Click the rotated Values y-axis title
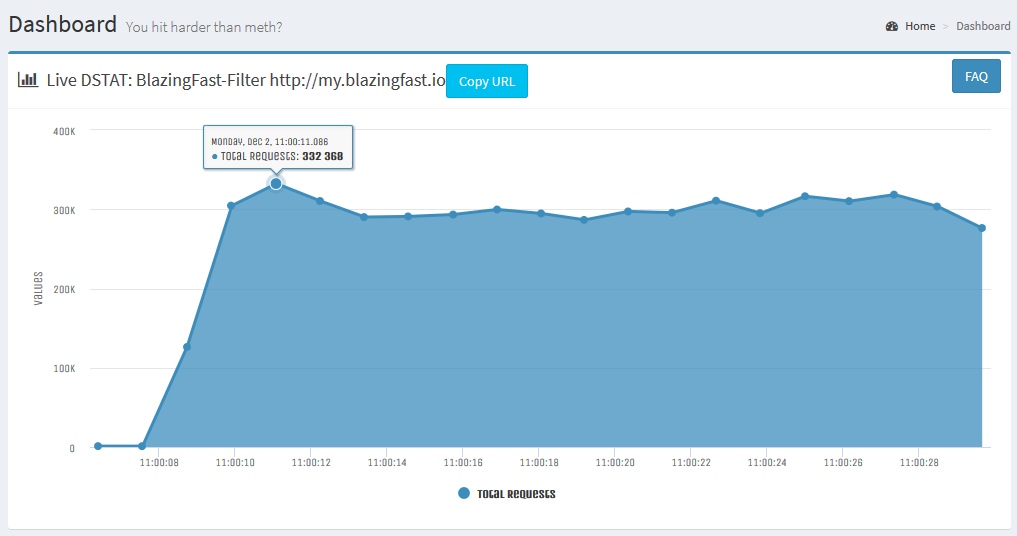This screenshot has height=536, width=1017. [38, 288]
